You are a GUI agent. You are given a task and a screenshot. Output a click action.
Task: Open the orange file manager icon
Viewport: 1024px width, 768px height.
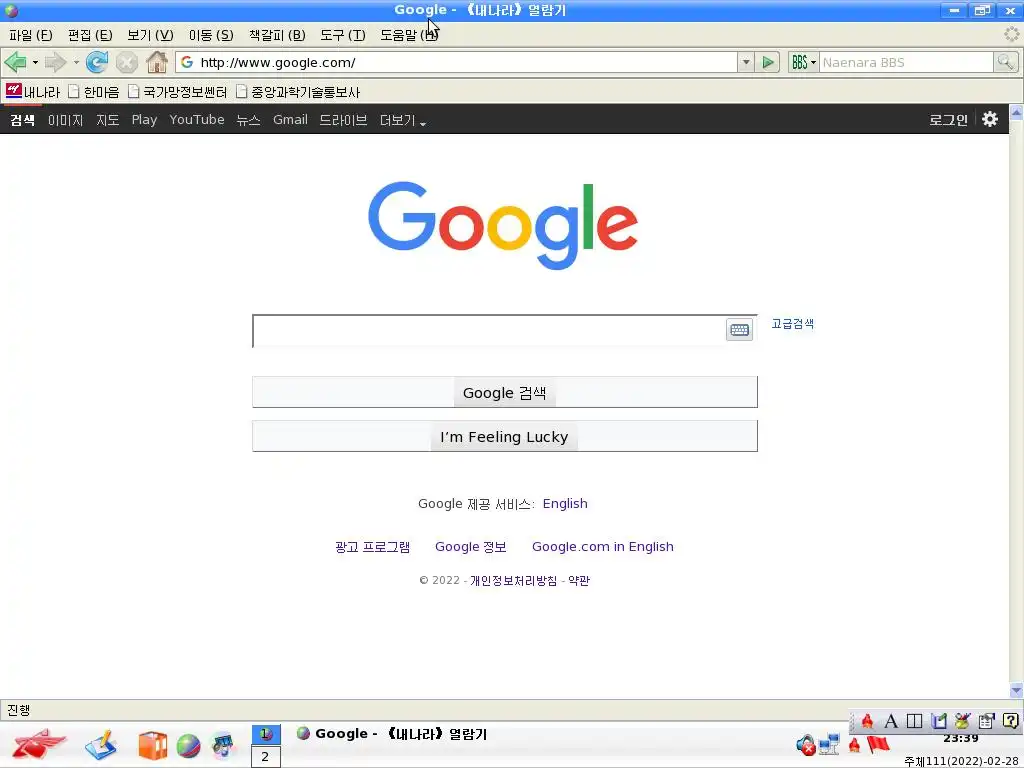(x=153, y=746)
